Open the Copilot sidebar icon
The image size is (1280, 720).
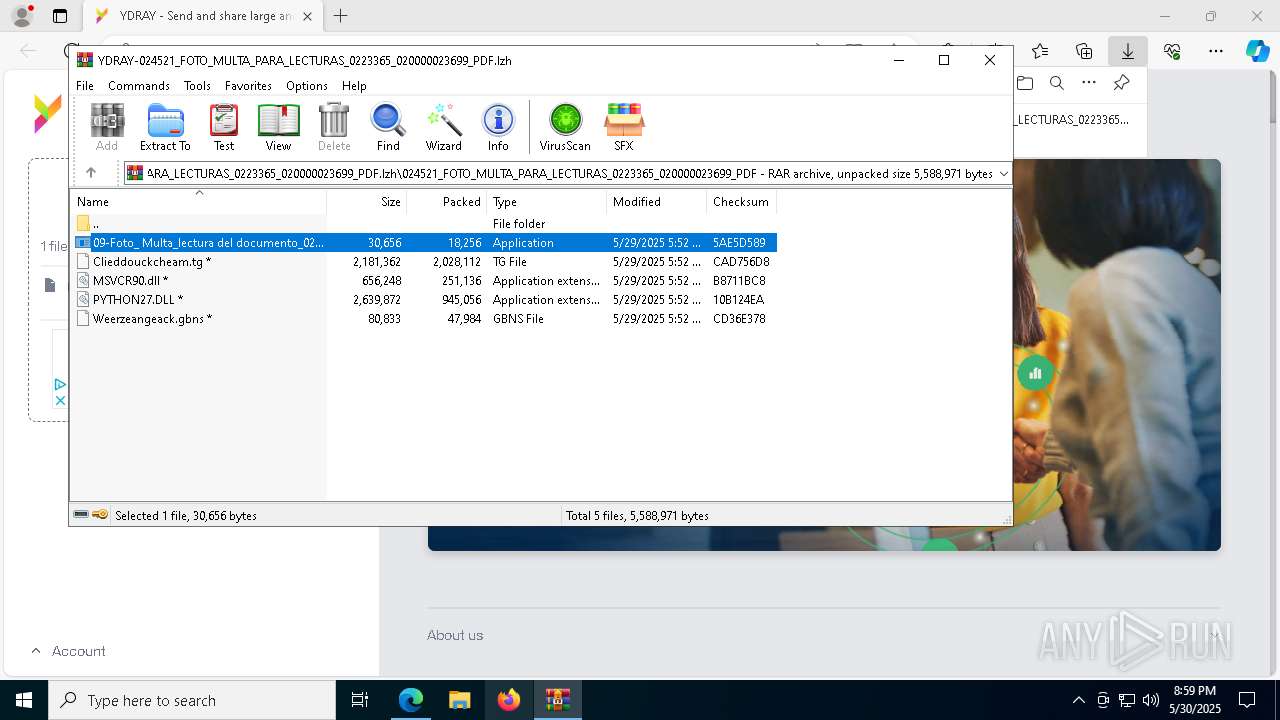coord(1258,52)
